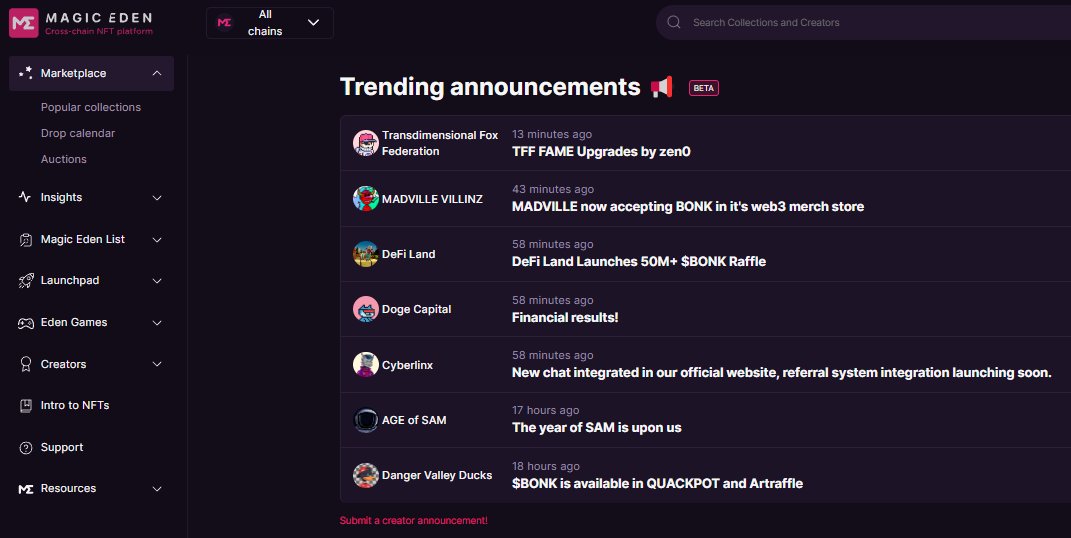
Task: Open the All chains dropdown arrow
Action: 314,23
